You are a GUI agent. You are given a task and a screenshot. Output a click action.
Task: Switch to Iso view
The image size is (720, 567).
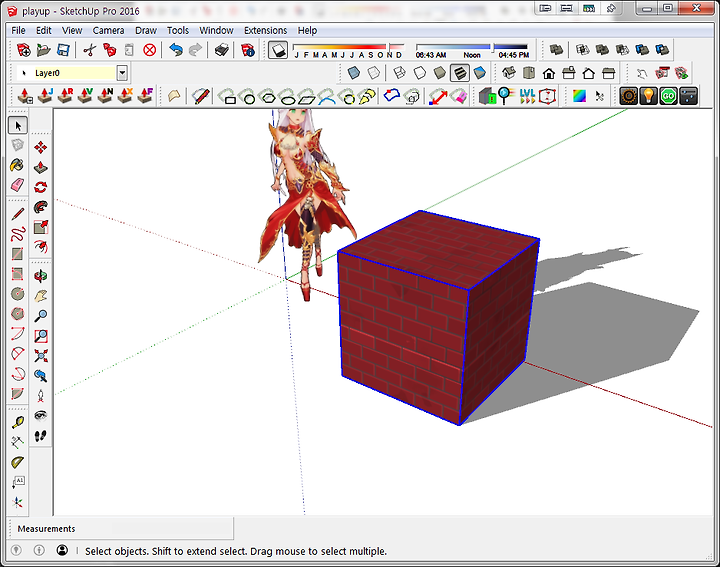coord(509,73)
